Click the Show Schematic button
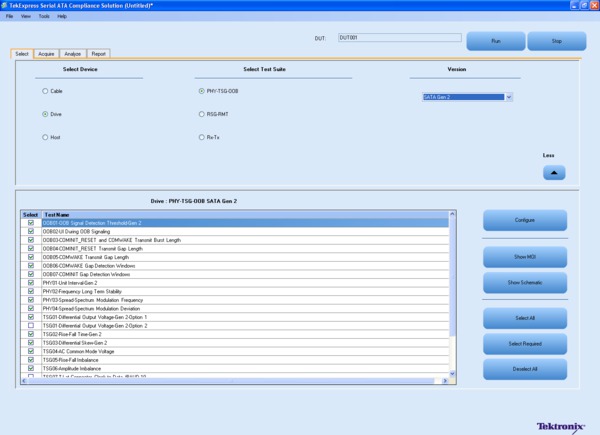Screen dimensions: 600x435 [525, 282]
